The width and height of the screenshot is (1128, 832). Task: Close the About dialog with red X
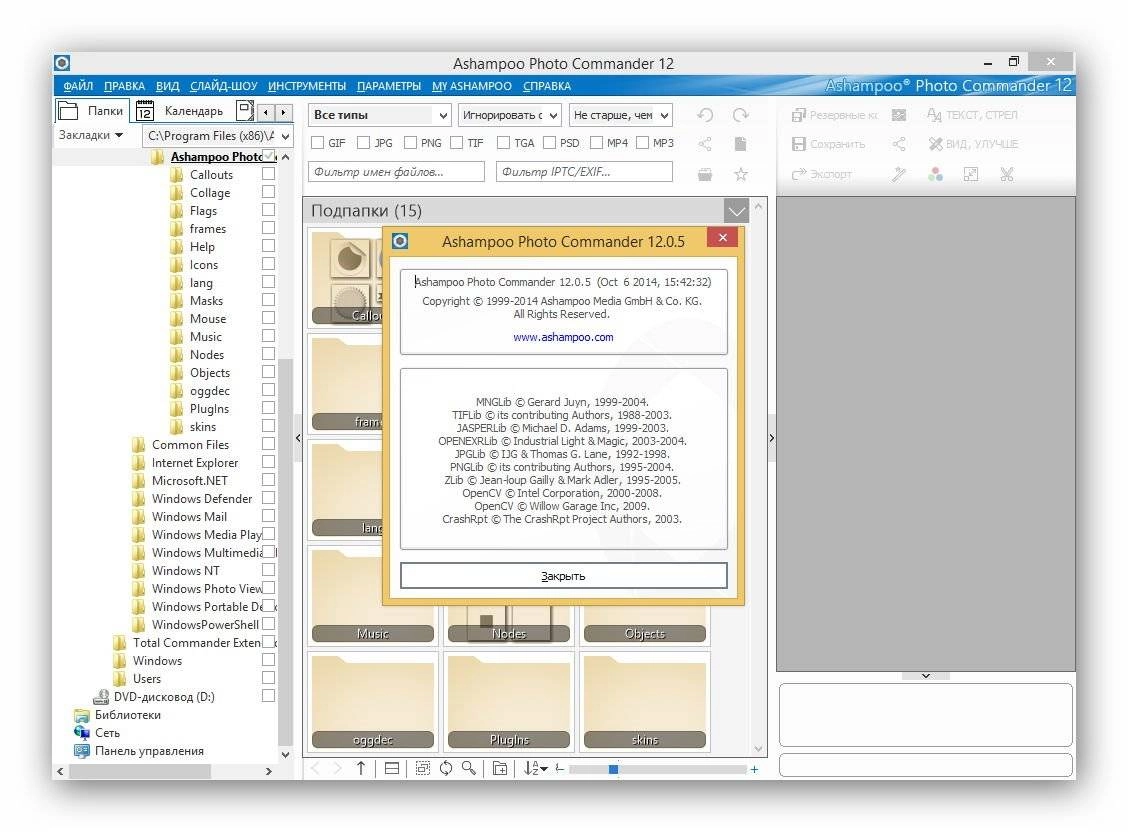(x=722, y=237)
